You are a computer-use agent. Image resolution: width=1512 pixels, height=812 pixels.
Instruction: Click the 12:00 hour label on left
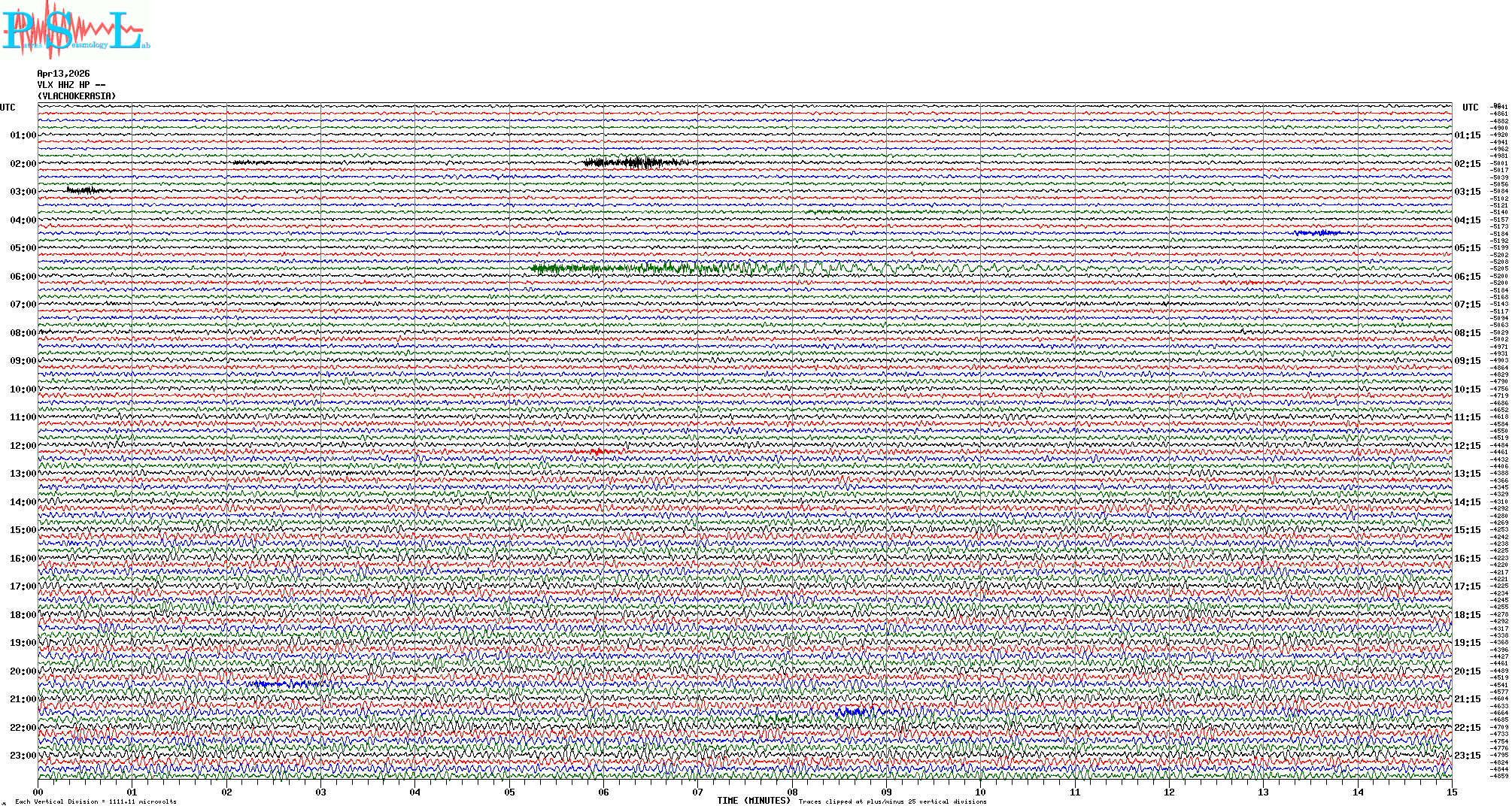23,446
